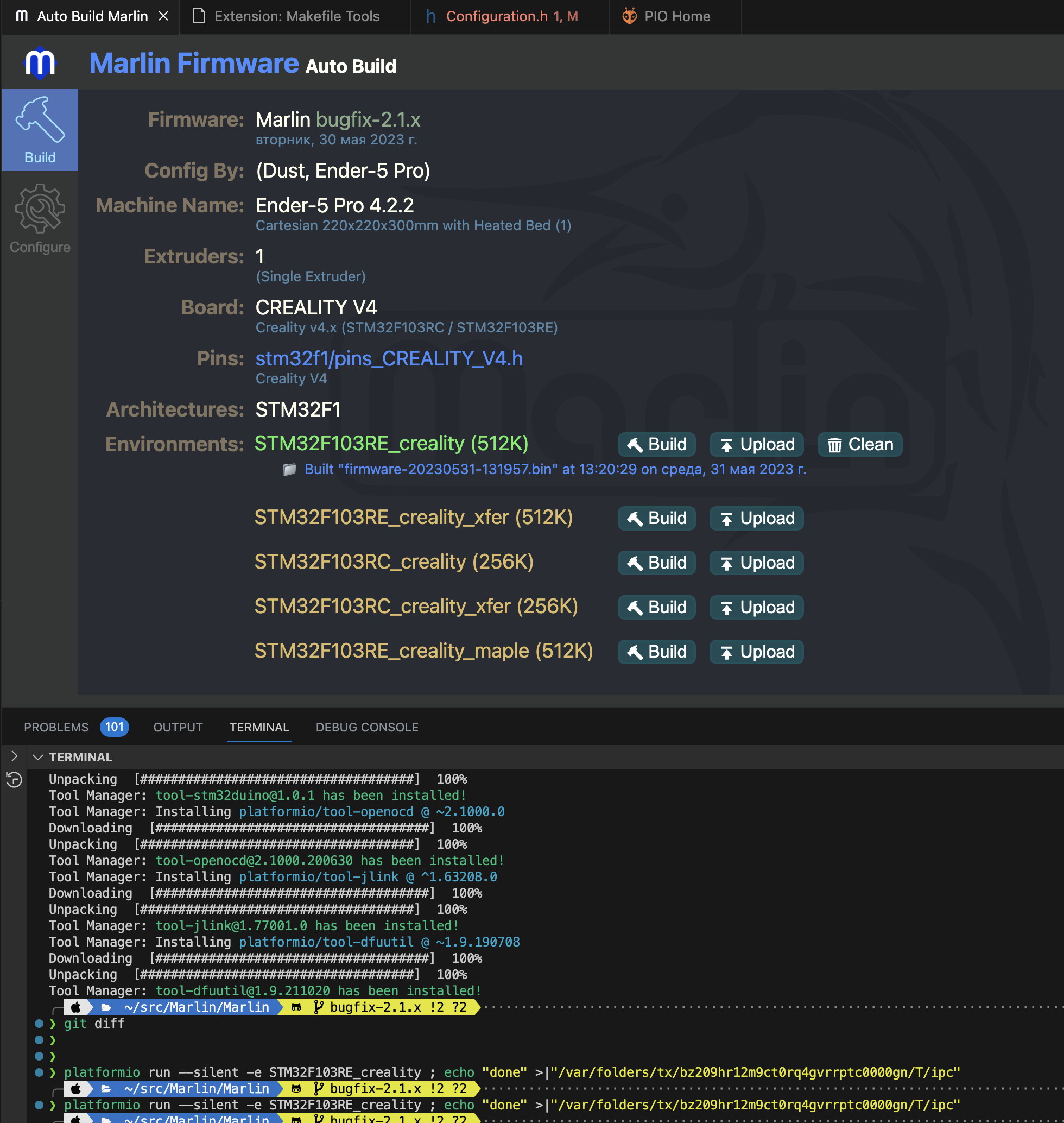Click the 101 problems count badge
The width and height of the screenshot is (1064, 1123).
point(114,727)
